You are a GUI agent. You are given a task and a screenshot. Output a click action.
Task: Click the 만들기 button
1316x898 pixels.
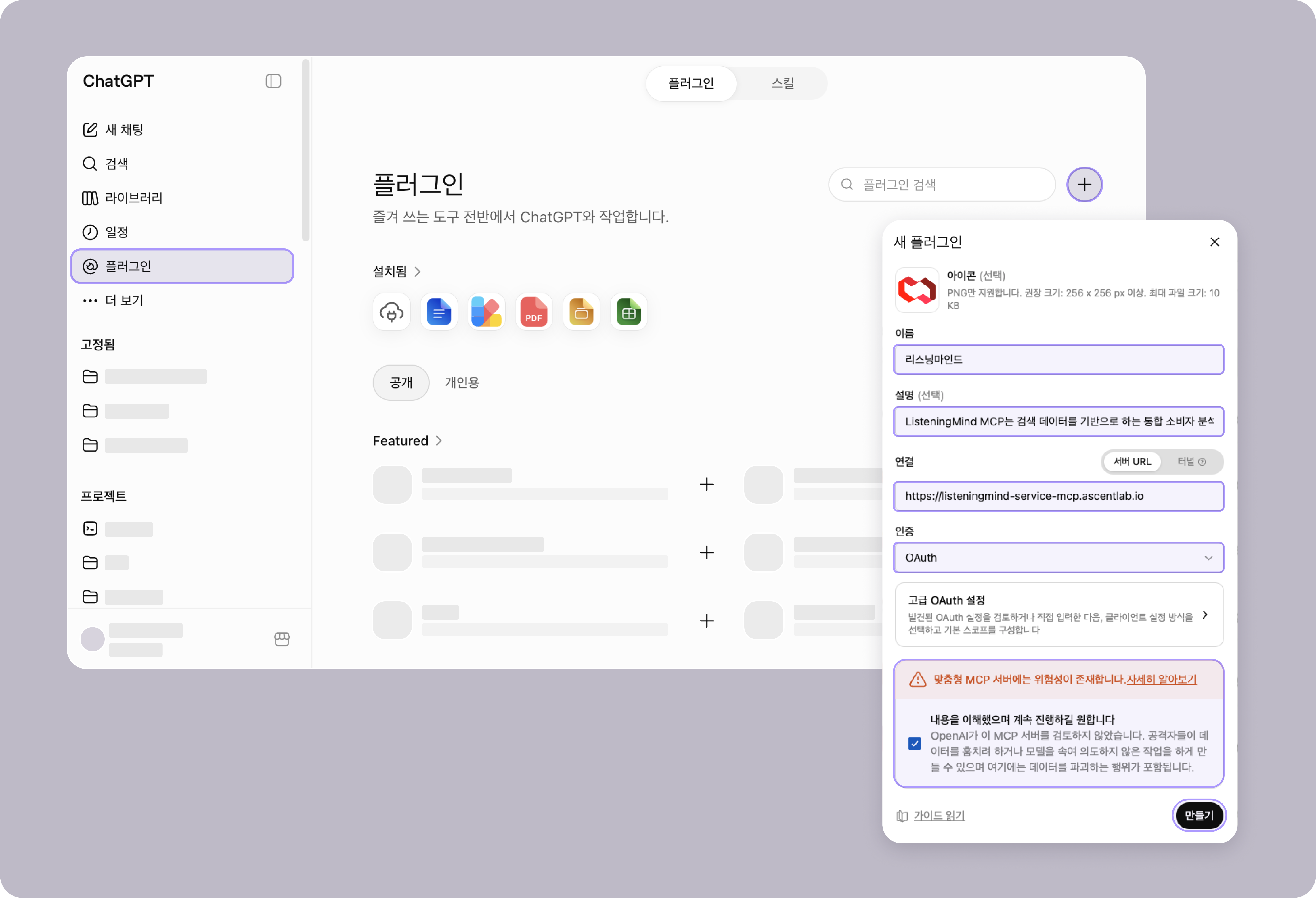[x=1199, y=816]
